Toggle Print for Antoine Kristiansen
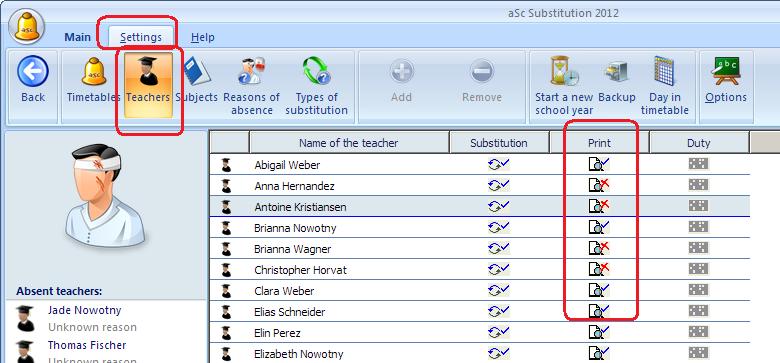This screenshot has width=780, height=363. tap(599, 206)
